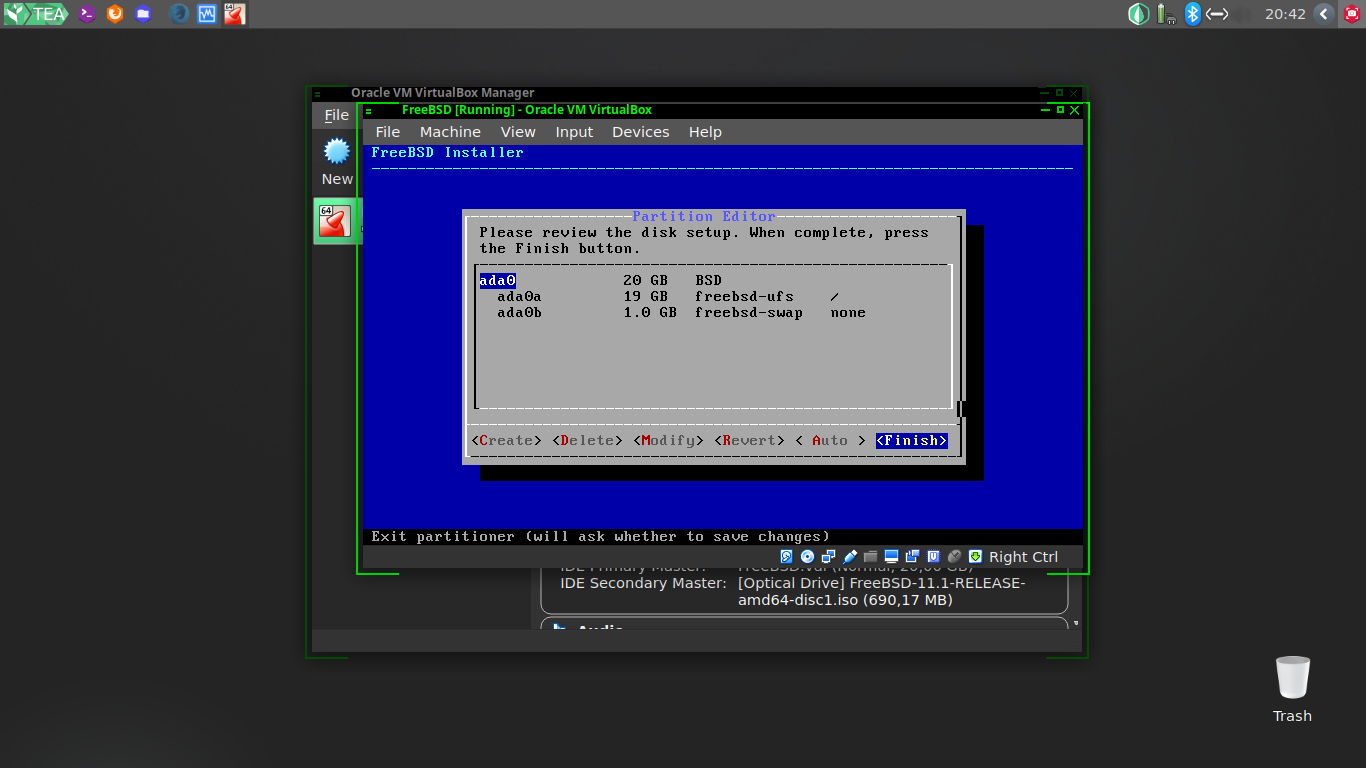Viewport: 1366px width, 768px height.
Task: Open the Input menu
Action: (x=574, y=132)
